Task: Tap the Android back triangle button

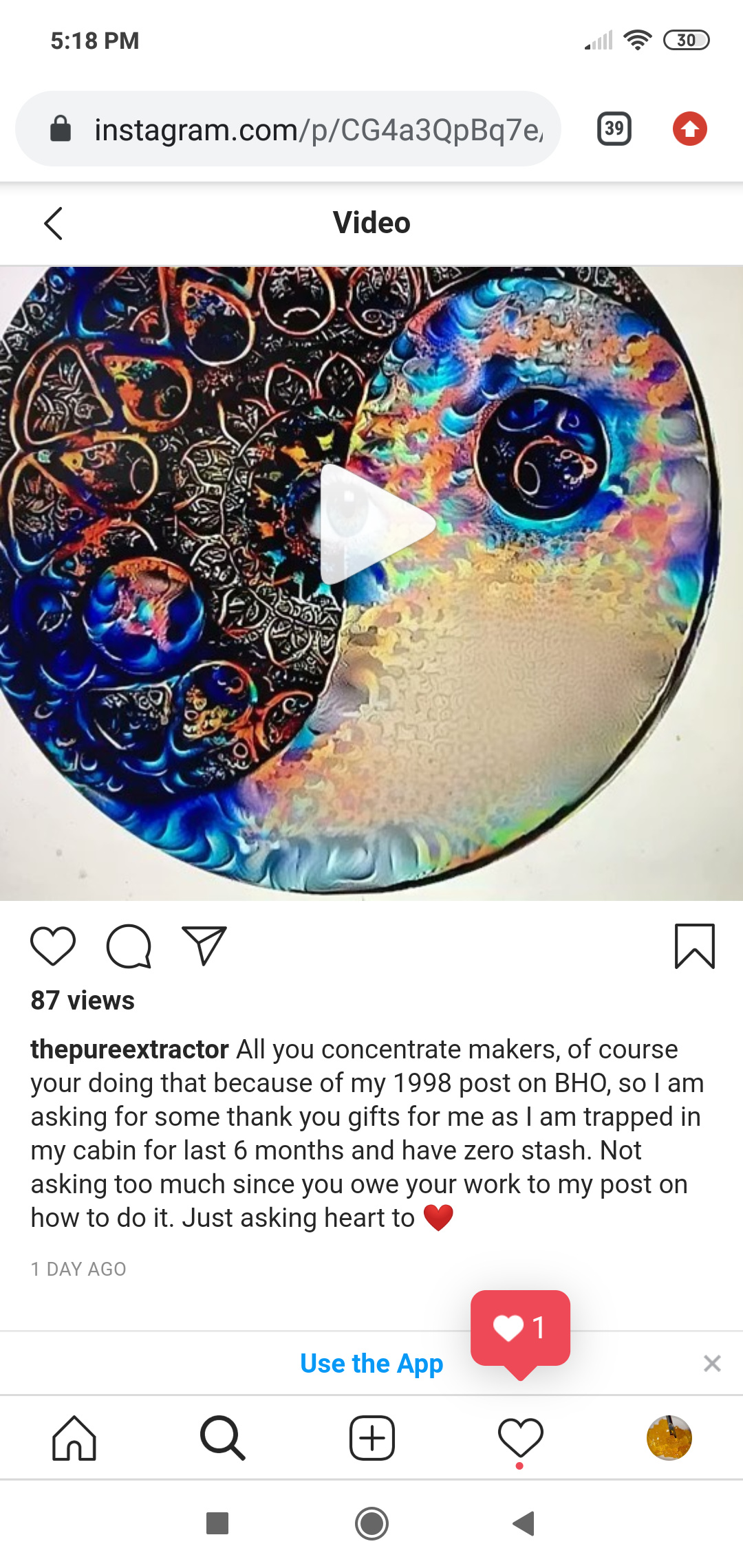Action: point(524,1523)
